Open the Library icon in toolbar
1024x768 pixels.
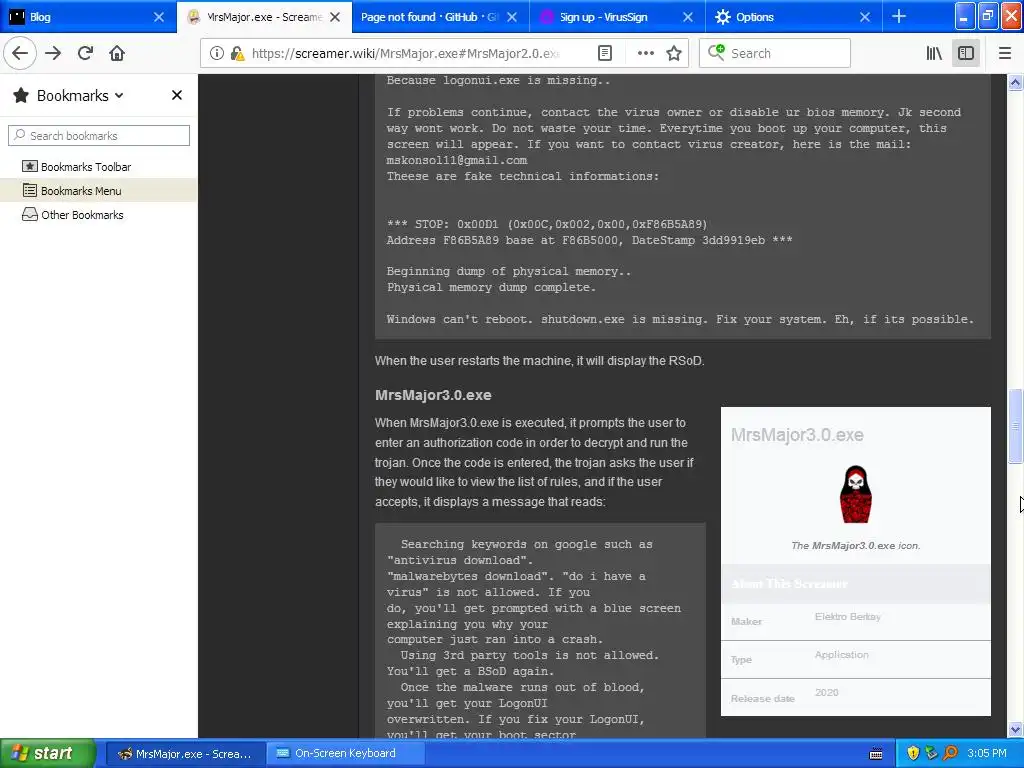tap(934, 53)
